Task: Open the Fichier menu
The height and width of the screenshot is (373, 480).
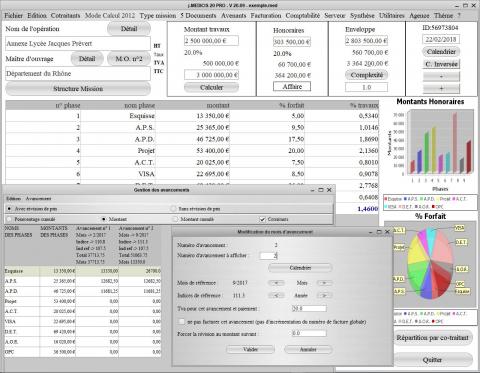Action: [x=13, y=16]
